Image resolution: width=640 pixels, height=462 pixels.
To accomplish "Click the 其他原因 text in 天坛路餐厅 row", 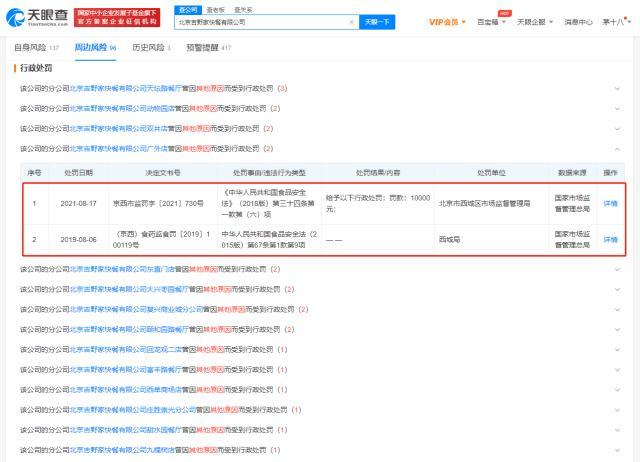I will click(210, 89).
